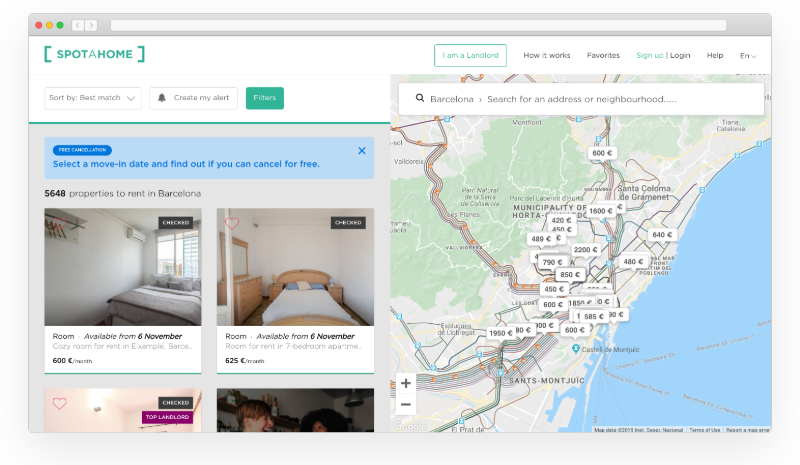Viewport: 800px width, 465px height.
Task: Click the browser address bar
Action: (x=418, y=25)
